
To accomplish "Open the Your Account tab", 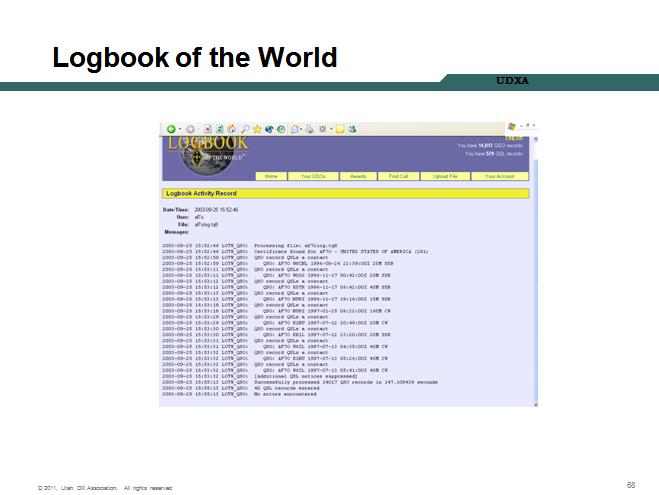I will point(500,176).
